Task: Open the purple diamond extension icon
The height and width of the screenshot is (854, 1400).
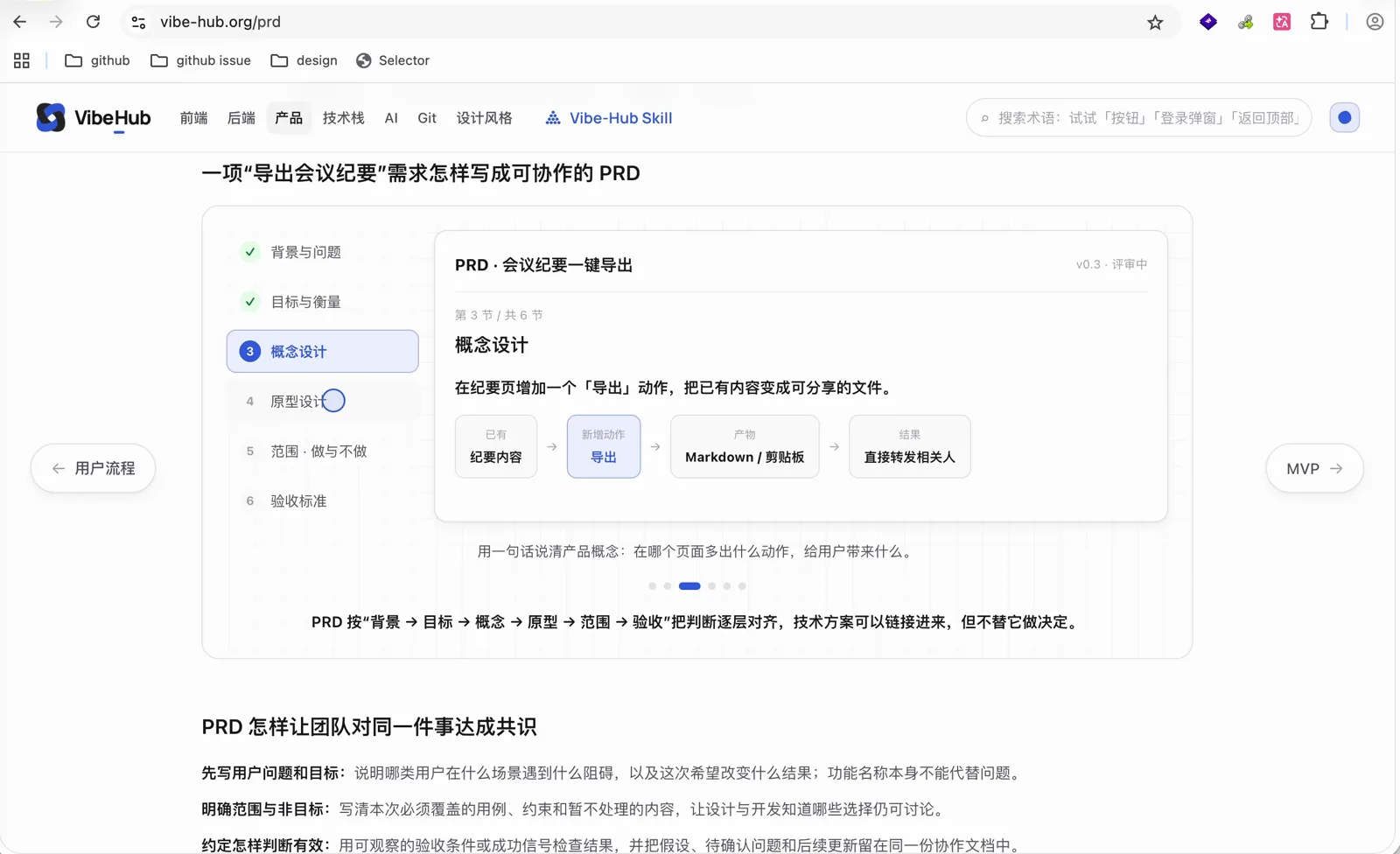Action: tap(1208, 22)
